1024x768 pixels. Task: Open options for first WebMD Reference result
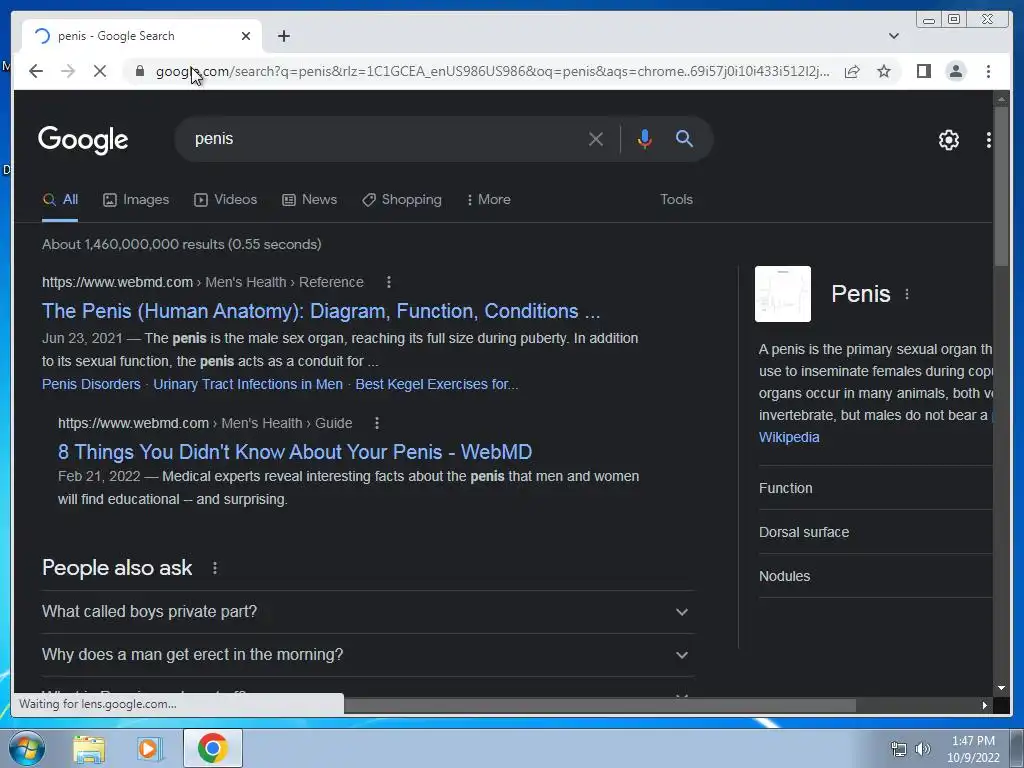coord(389,282)
